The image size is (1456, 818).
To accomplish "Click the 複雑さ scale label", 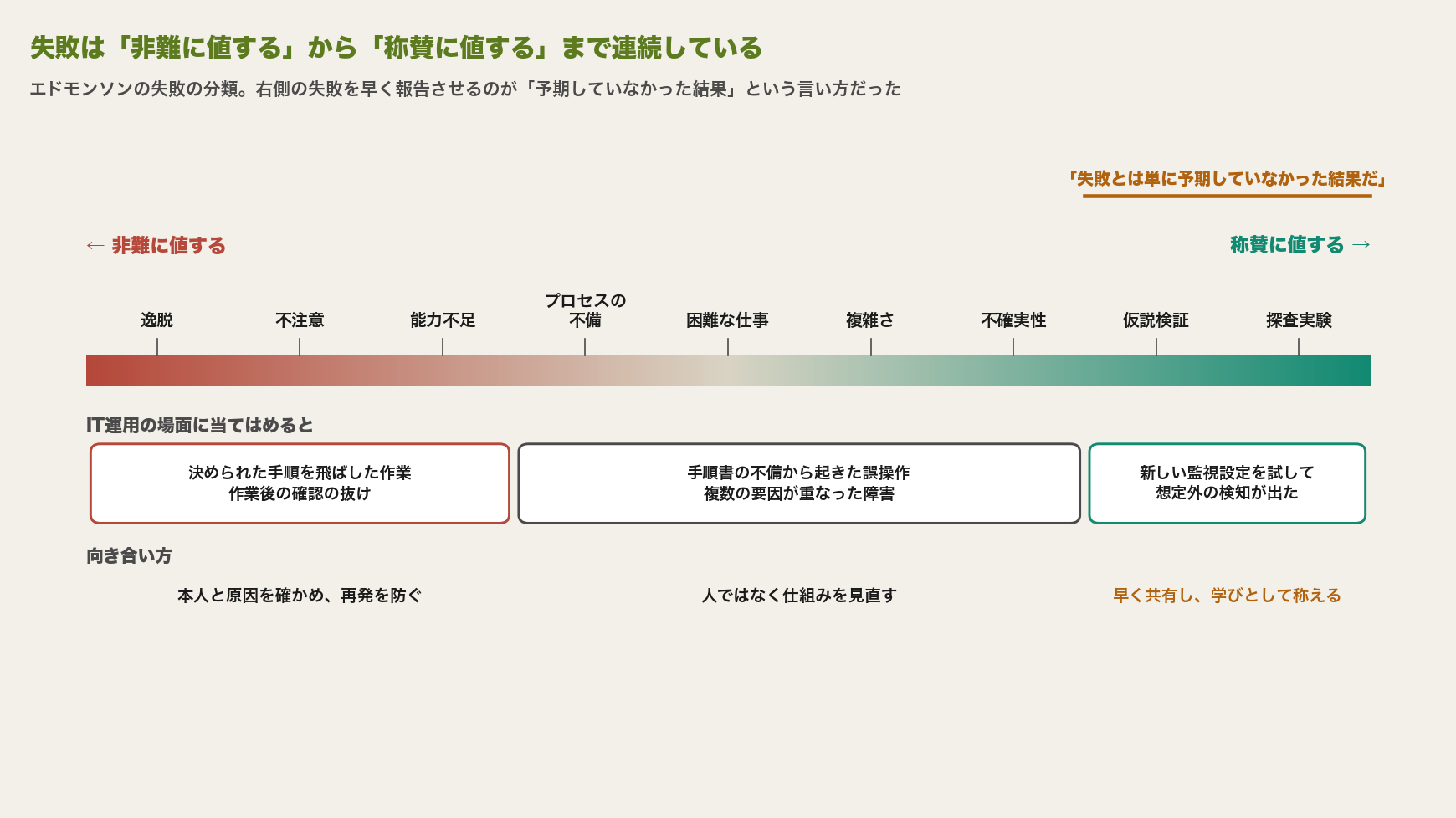I will point(870,320).
